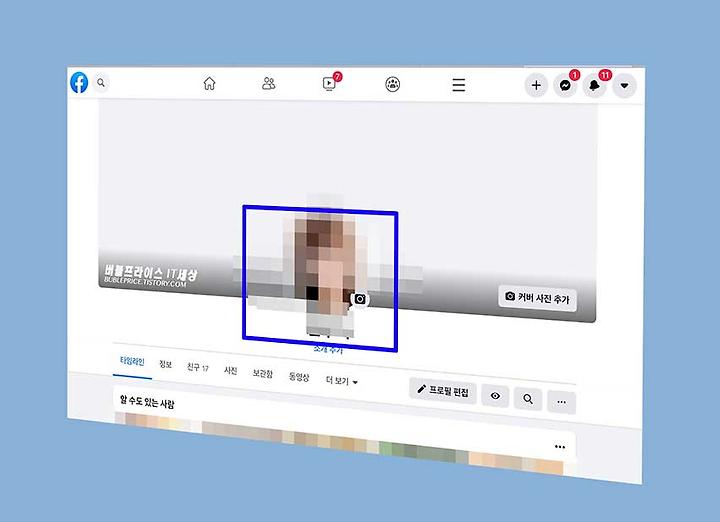720x522 pixels.
Task: Expand the account dropdown arrow
Action: coord(624,86)
